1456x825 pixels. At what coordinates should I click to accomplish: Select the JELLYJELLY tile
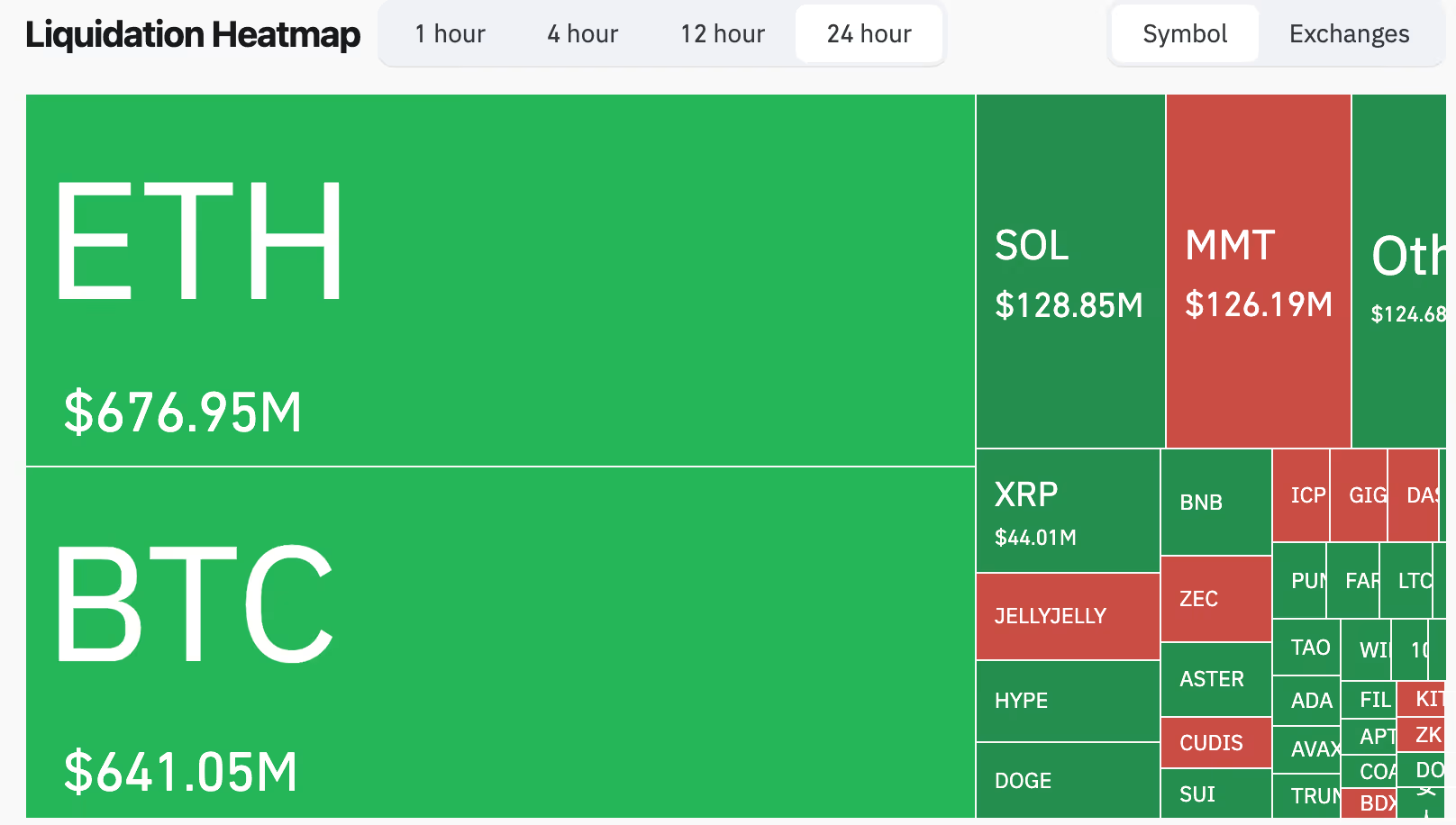[x=1068, y=616]
